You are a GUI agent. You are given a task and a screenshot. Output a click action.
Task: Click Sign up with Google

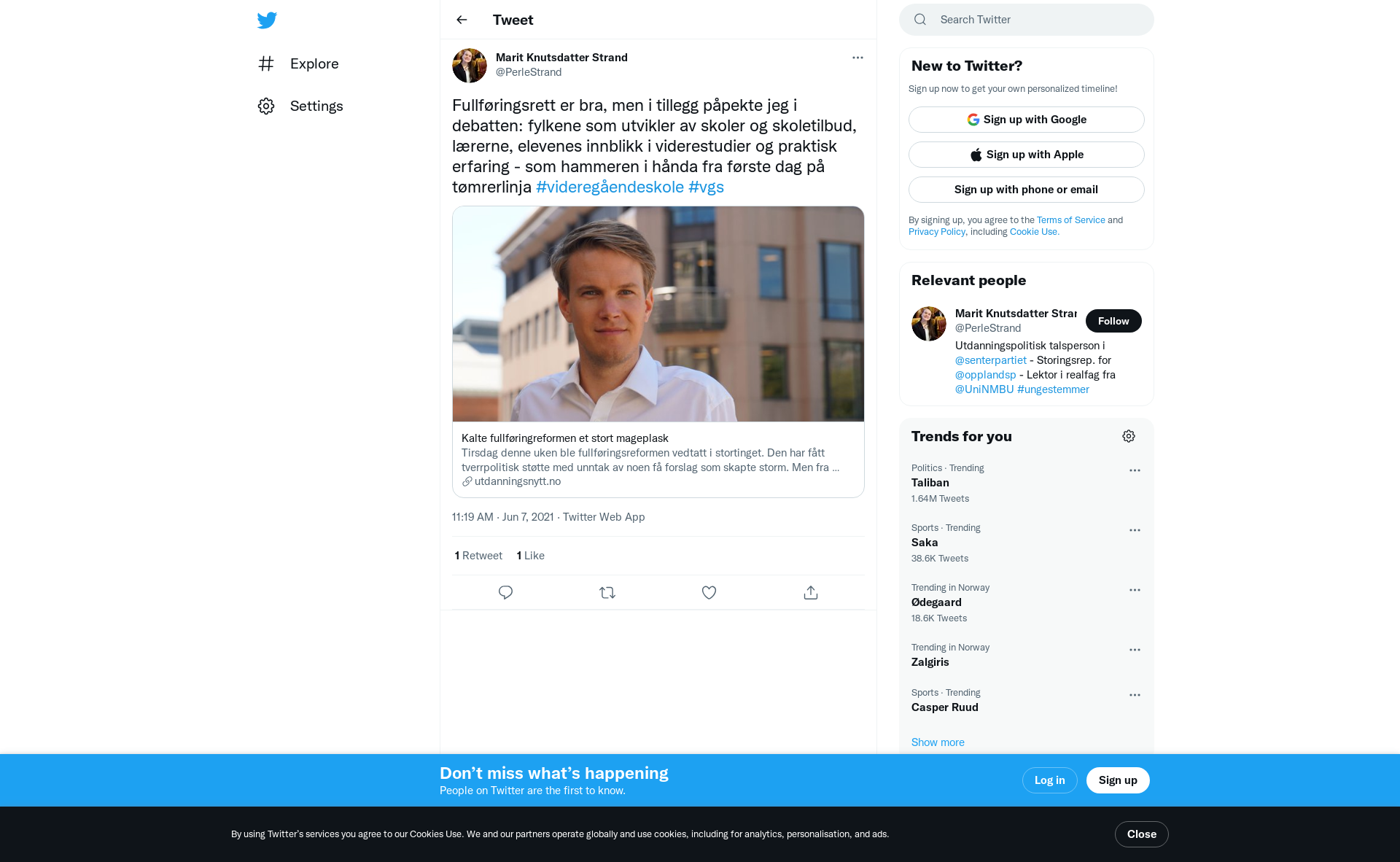1026,120
